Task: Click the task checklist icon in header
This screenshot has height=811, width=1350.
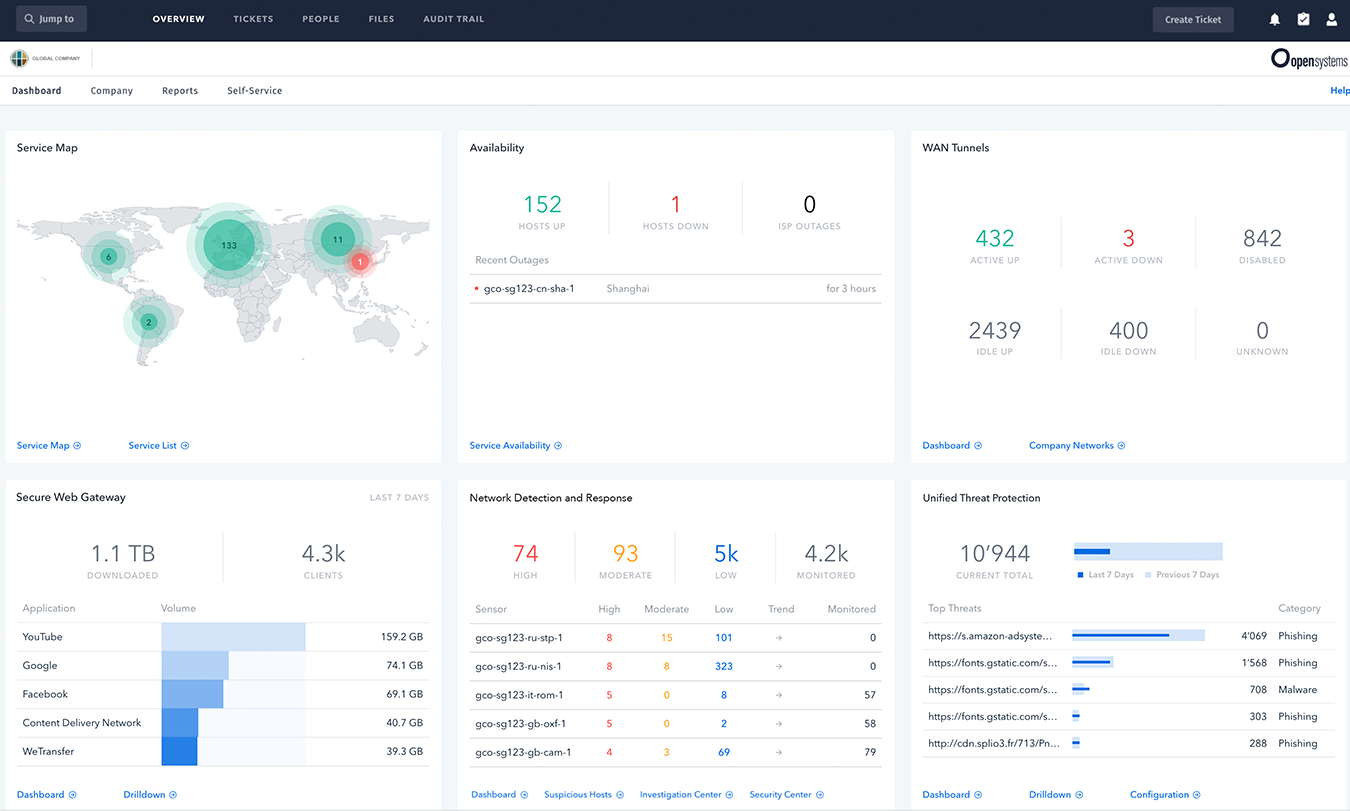Action: [x=1303, y=19]
